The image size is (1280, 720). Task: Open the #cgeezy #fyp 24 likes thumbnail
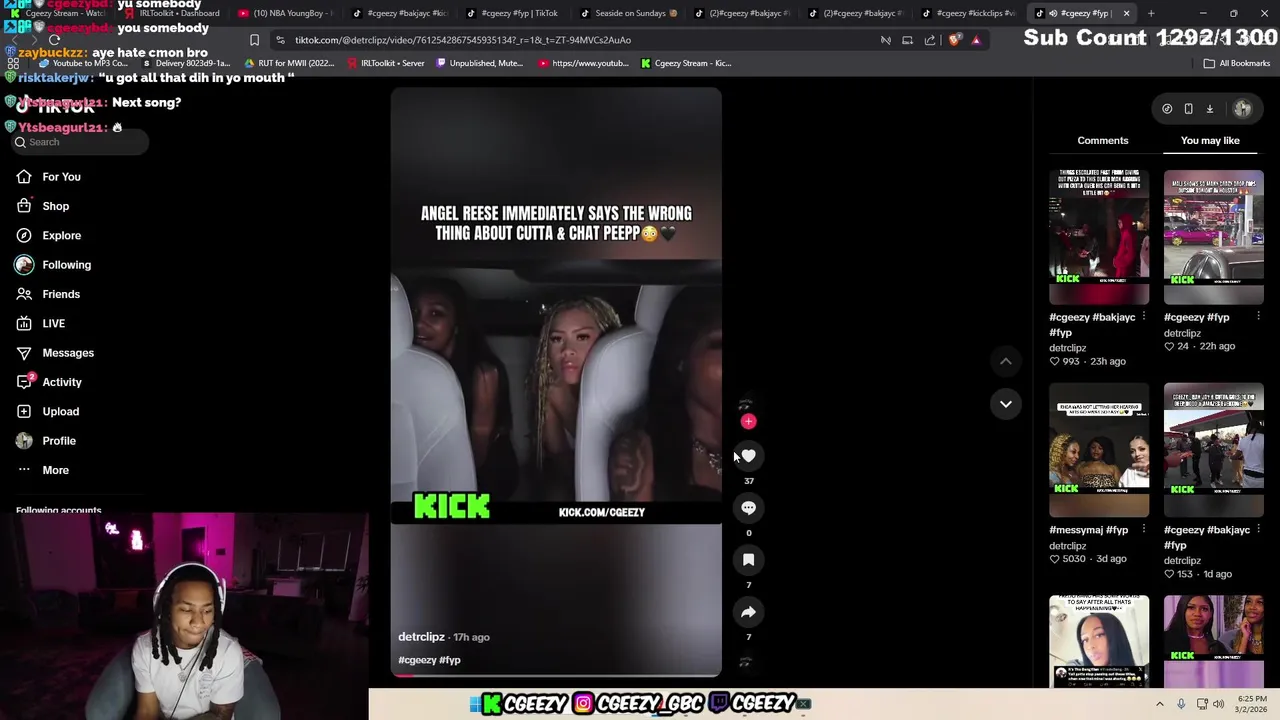click(x=1213, y=237)
